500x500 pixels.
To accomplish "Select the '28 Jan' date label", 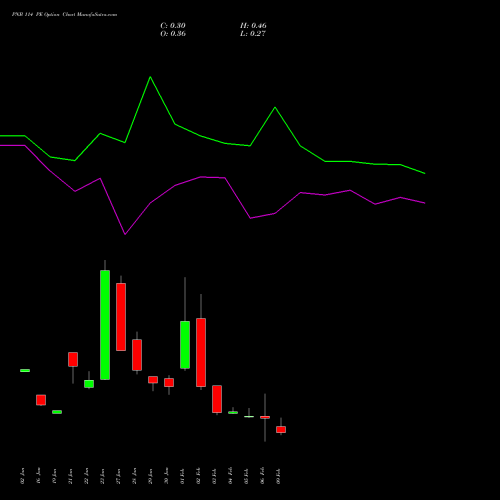I will pyautogui.click(x=134, y=476).
